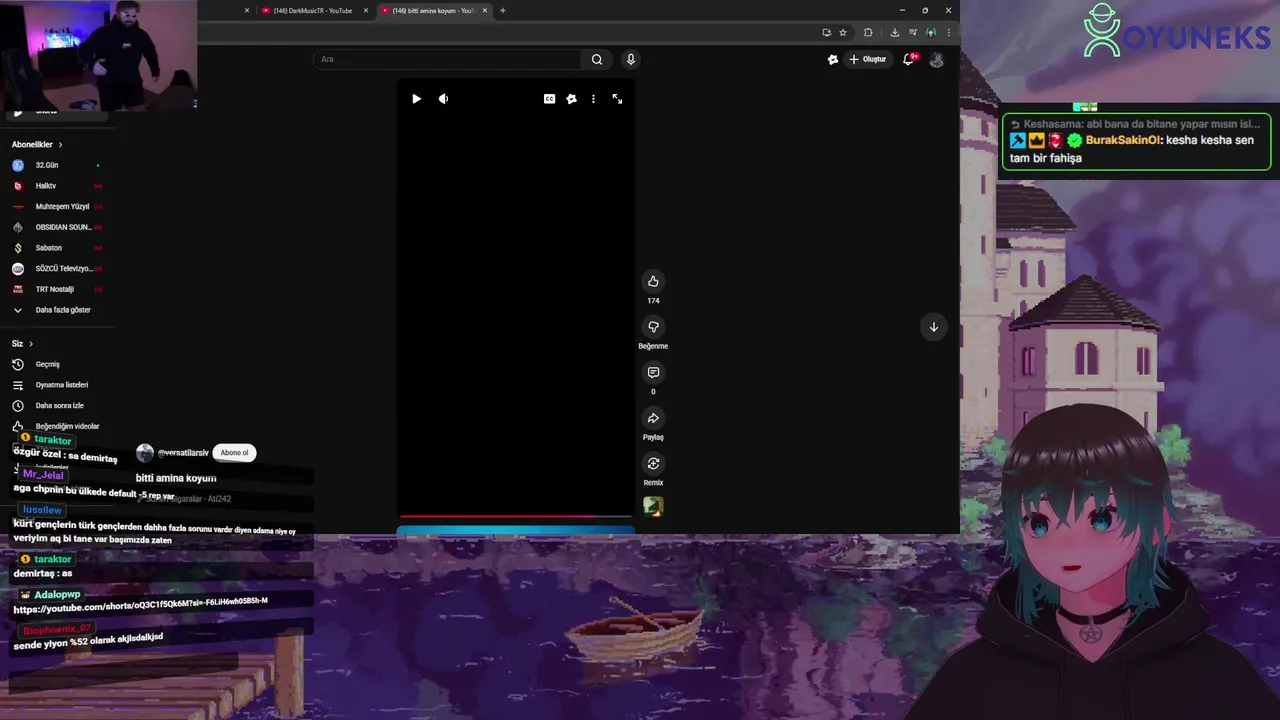Open the browser profile avatar

point(931,32)
